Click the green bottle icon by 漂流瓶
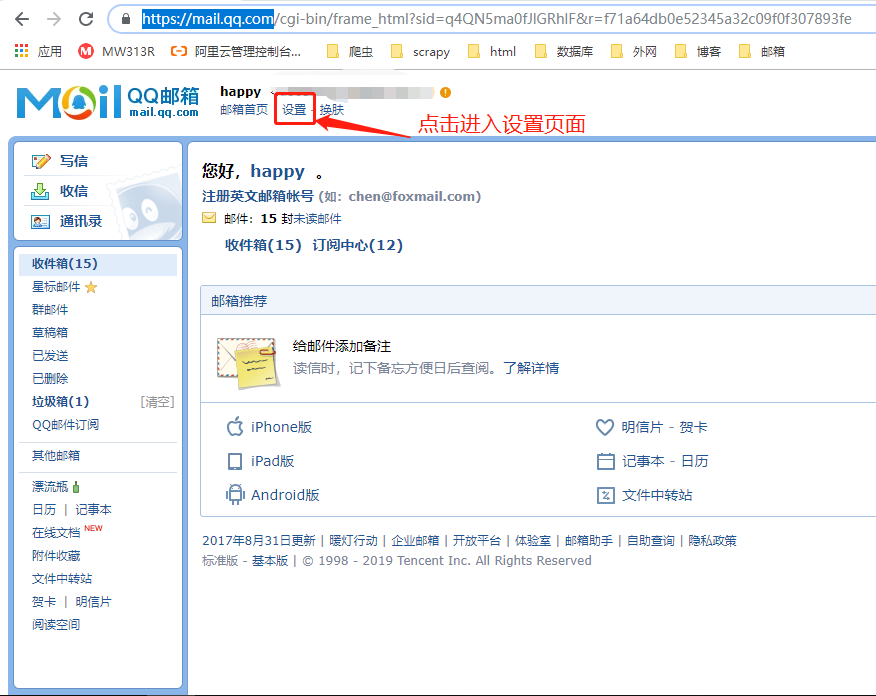This screenshot has height=696, width=876. tap(76, 487)
